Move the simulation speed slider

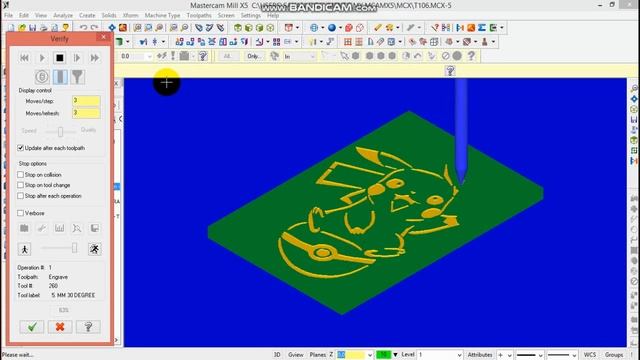(74, 248)
